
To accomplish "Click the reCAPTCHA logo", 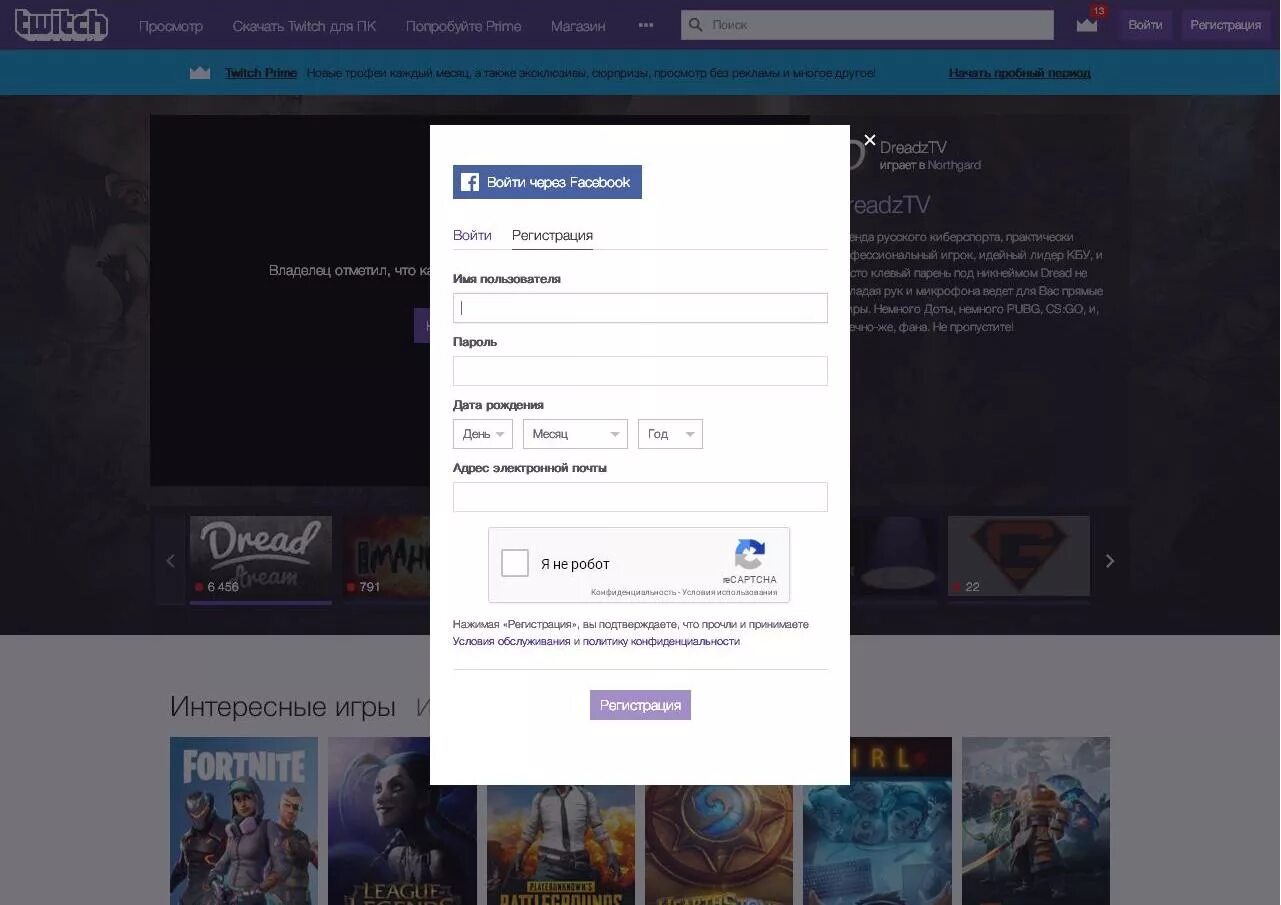I will 750,555.
